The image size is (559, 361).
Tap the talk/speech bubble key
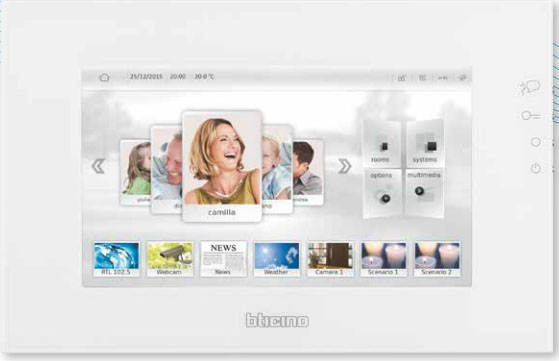[x=529, y=87]
